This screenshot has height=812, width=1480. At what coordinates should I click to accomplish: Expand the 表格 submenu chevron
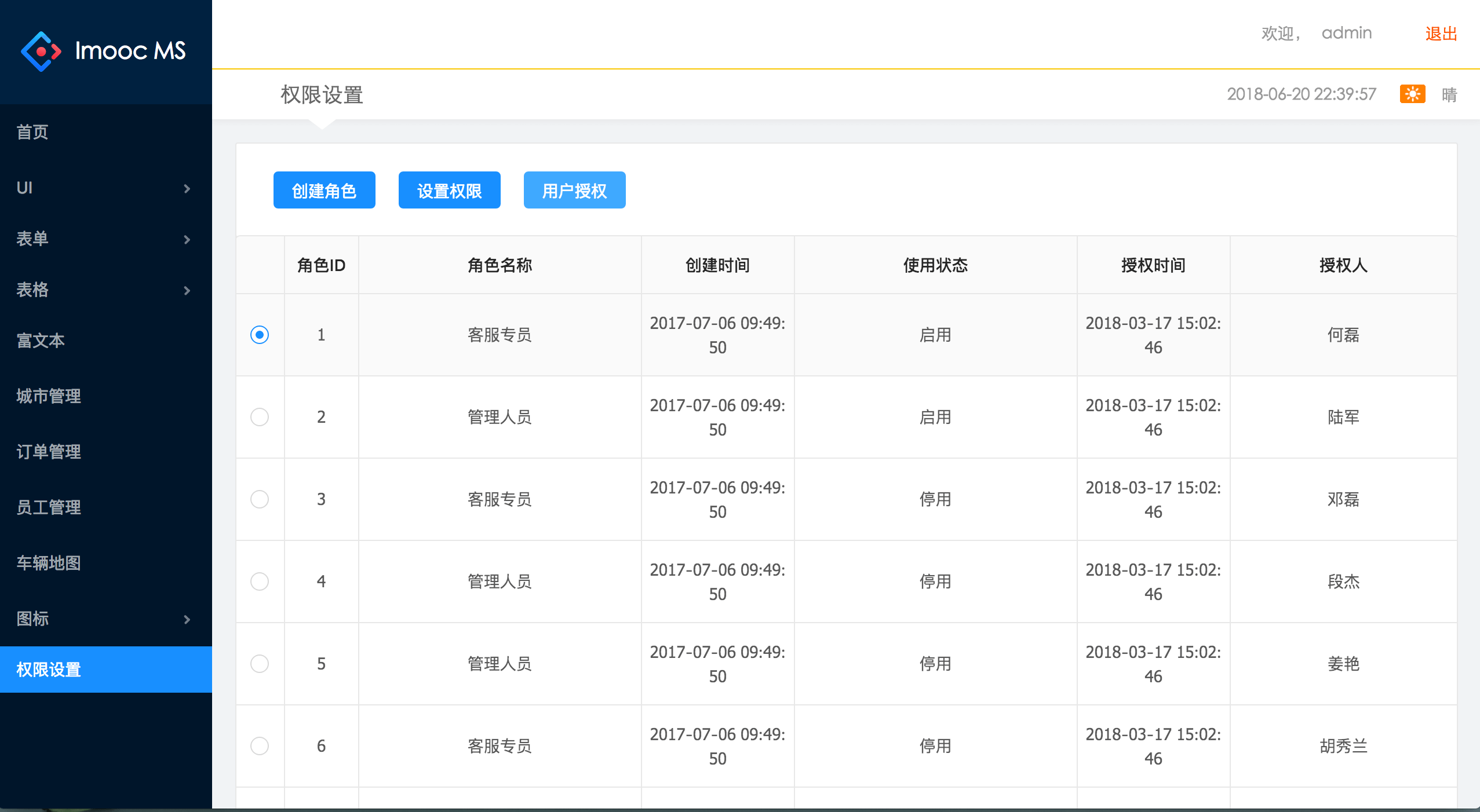coord(187,290)
